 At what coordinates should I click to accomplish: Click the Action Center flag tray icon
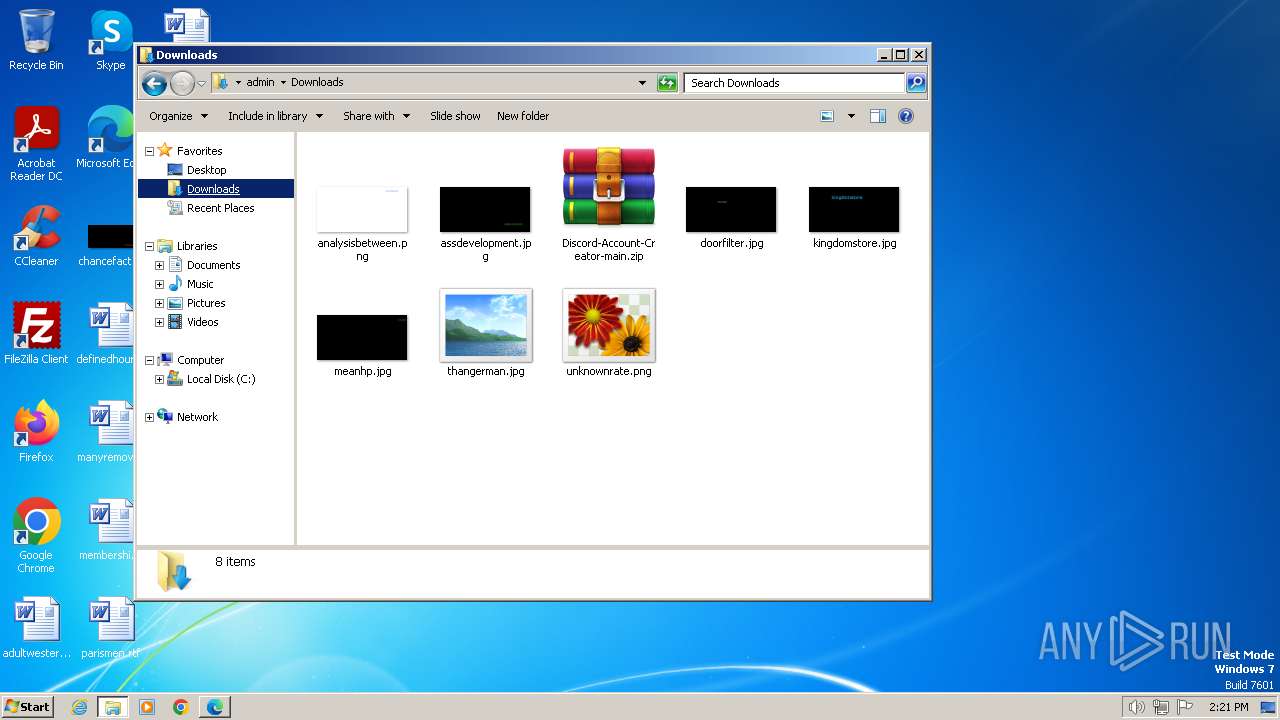click(1185, 707)
